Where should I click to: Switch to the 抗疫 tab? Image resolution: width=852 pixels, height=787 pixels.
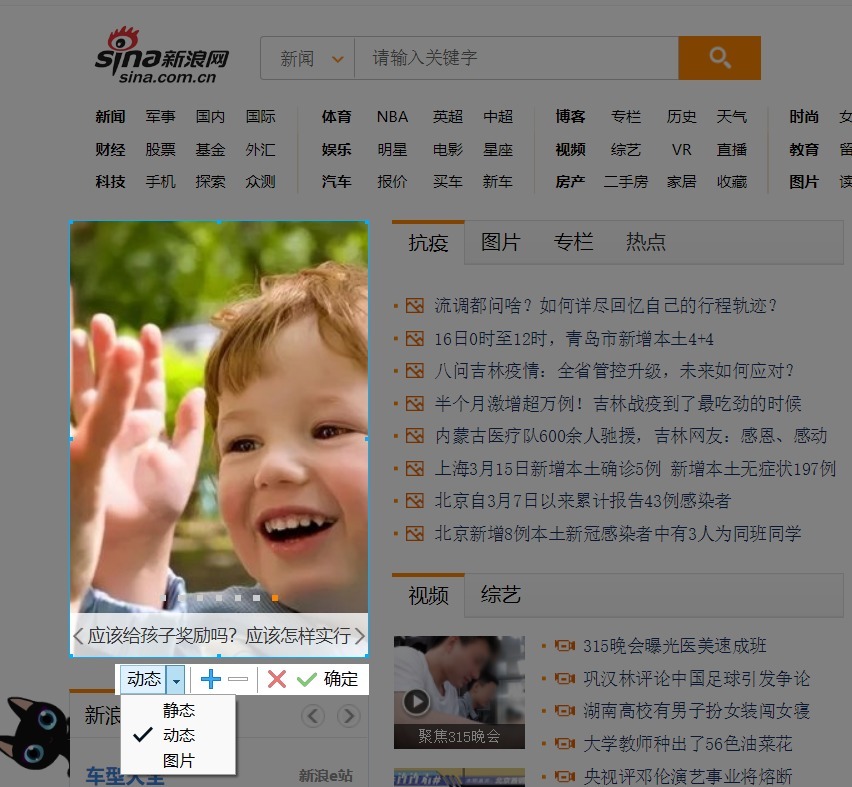click(428, 242)
